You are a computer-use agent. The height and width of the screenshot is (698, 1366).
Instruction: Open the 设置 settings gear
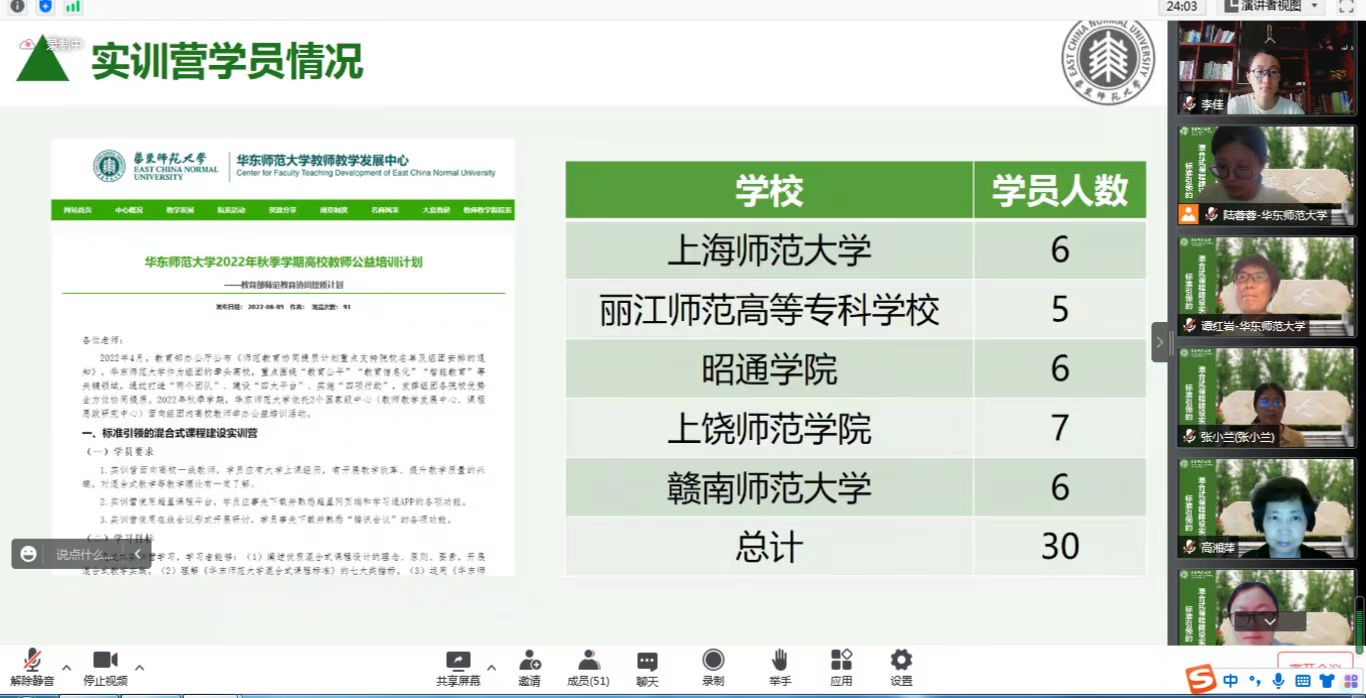click(901, 668)
